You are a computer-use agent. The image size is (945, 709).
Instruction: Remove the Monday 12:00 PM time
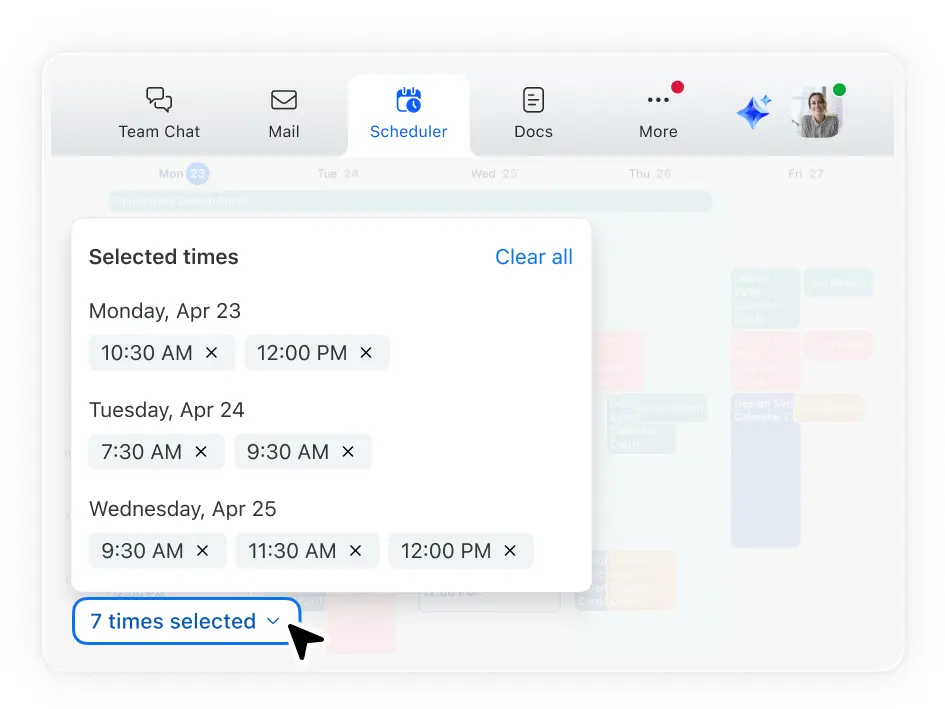366,353
